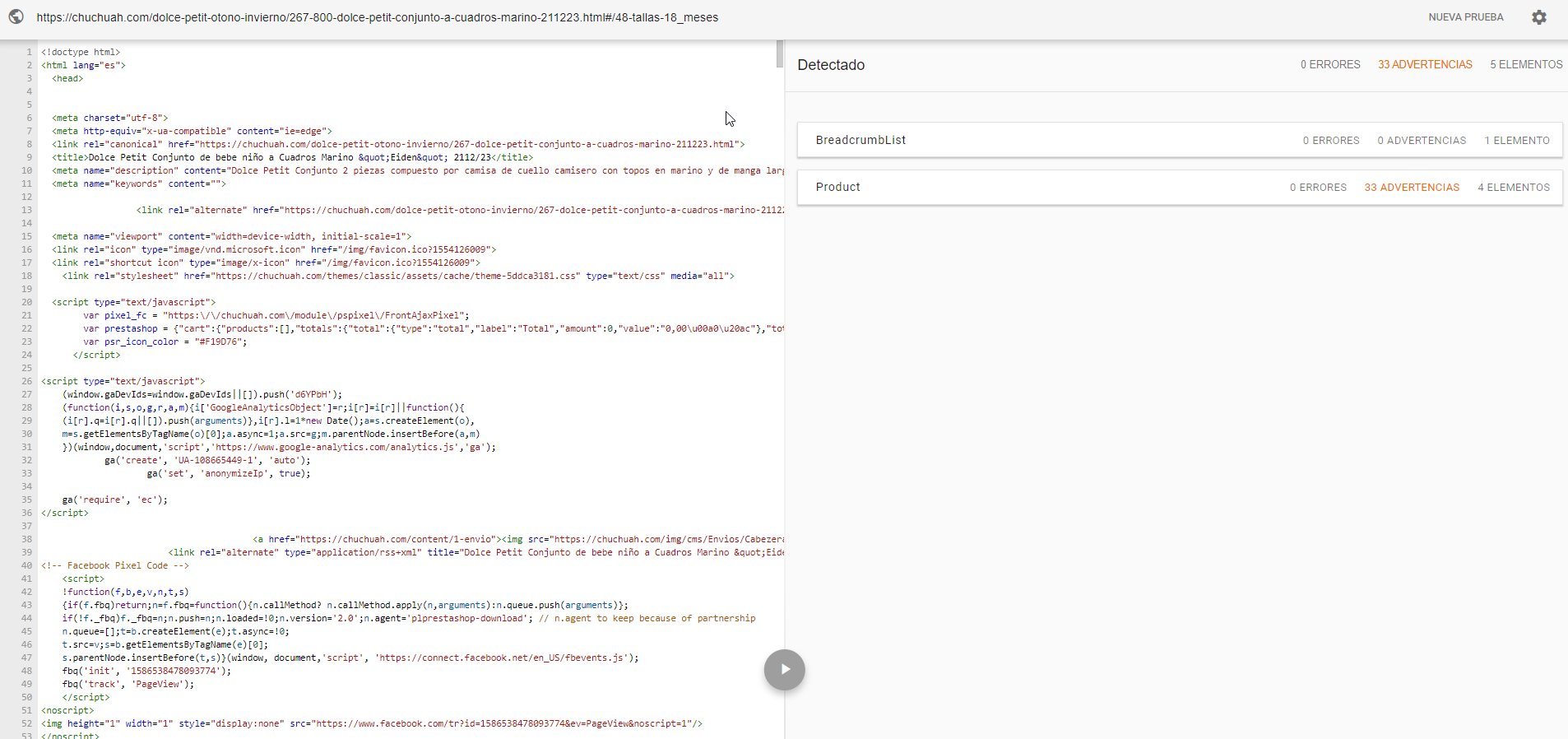Click the <title> Dolce Petit Conjunto line
Viewport: 1568px width, 739px height.
click(x=292, y=157)
